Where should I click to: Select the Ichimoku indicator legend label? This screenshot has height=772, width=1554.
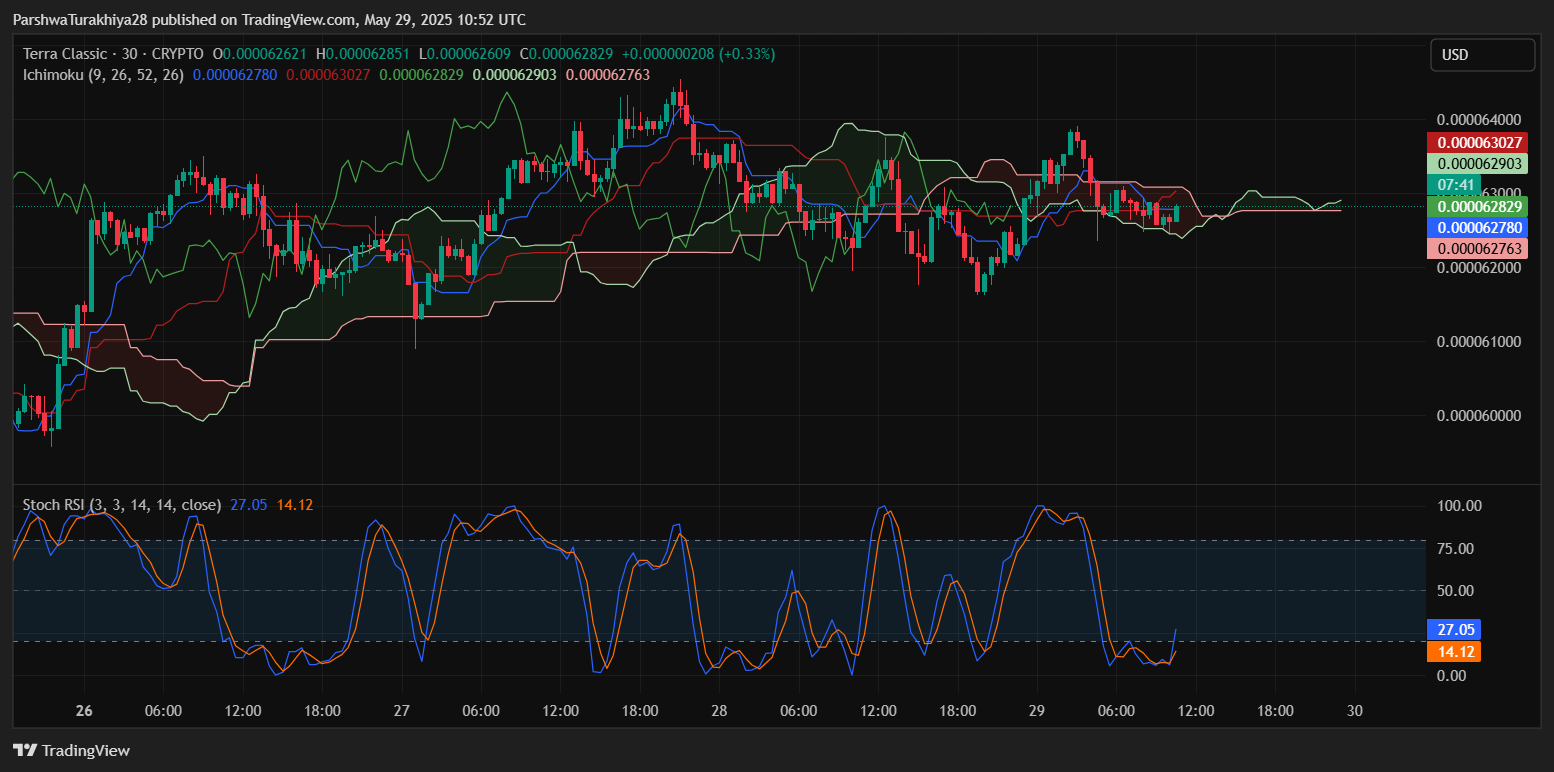point(103,75)
